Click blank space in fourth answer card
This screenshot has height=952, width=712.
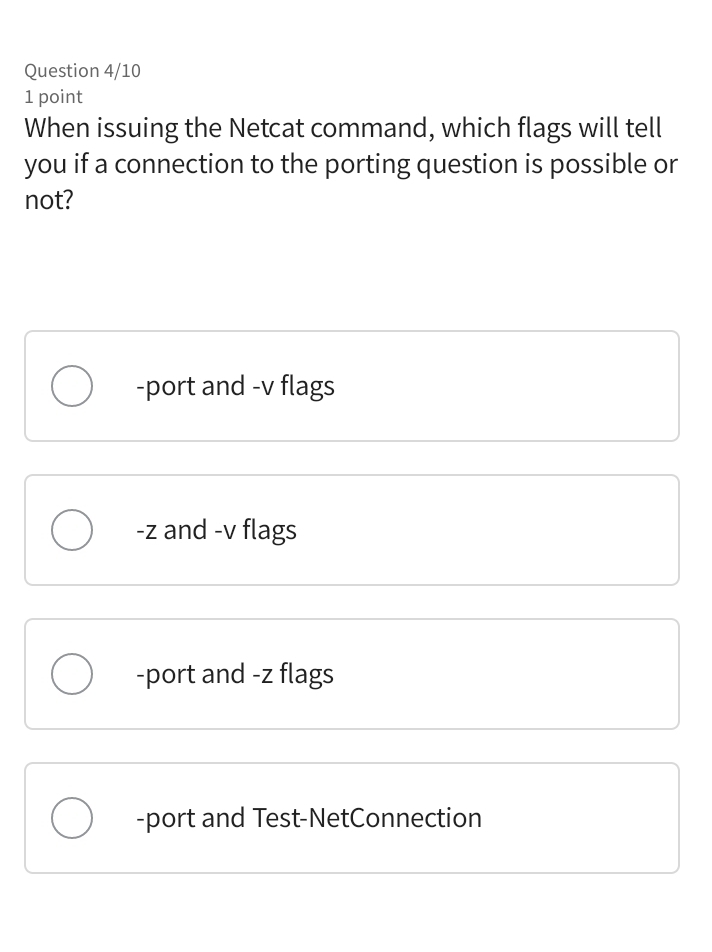590,818
